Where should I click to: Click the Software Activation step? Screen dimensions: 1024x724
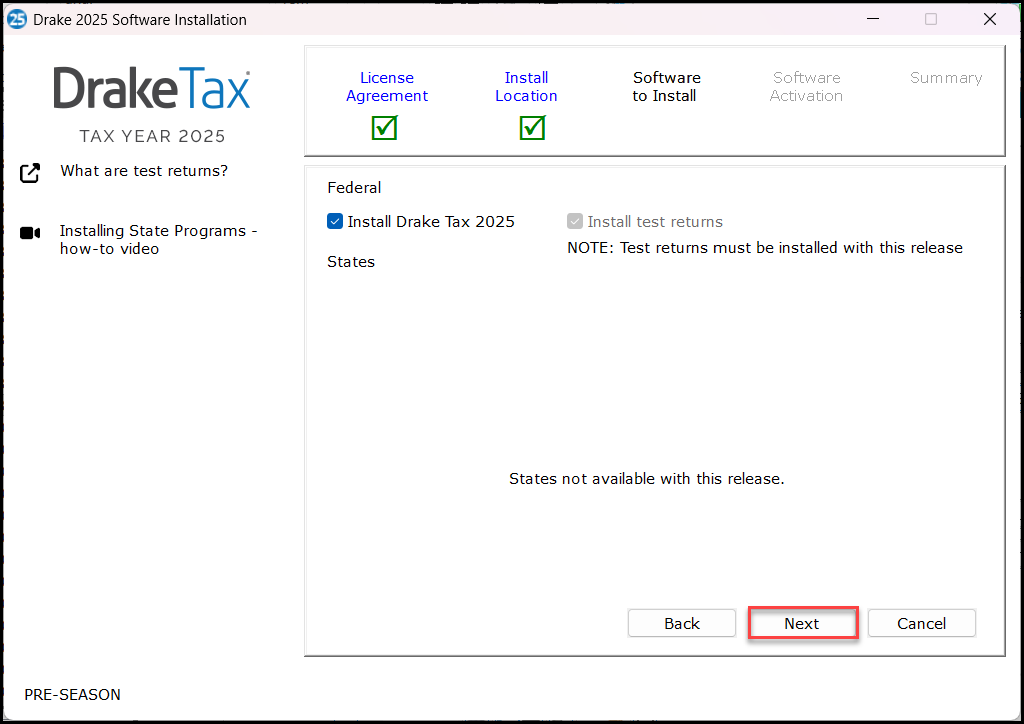click(806, 86)
